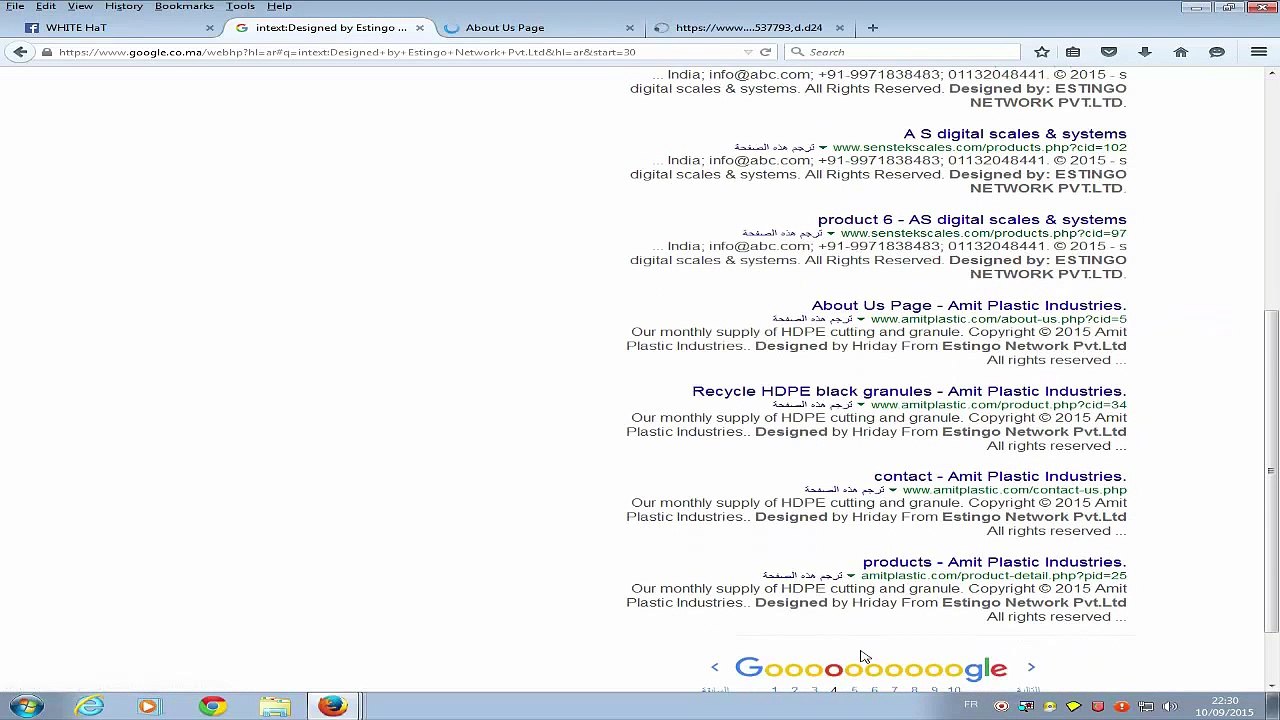
Task: Open the Downloads arrow icon
Action: pos(1145,52)
